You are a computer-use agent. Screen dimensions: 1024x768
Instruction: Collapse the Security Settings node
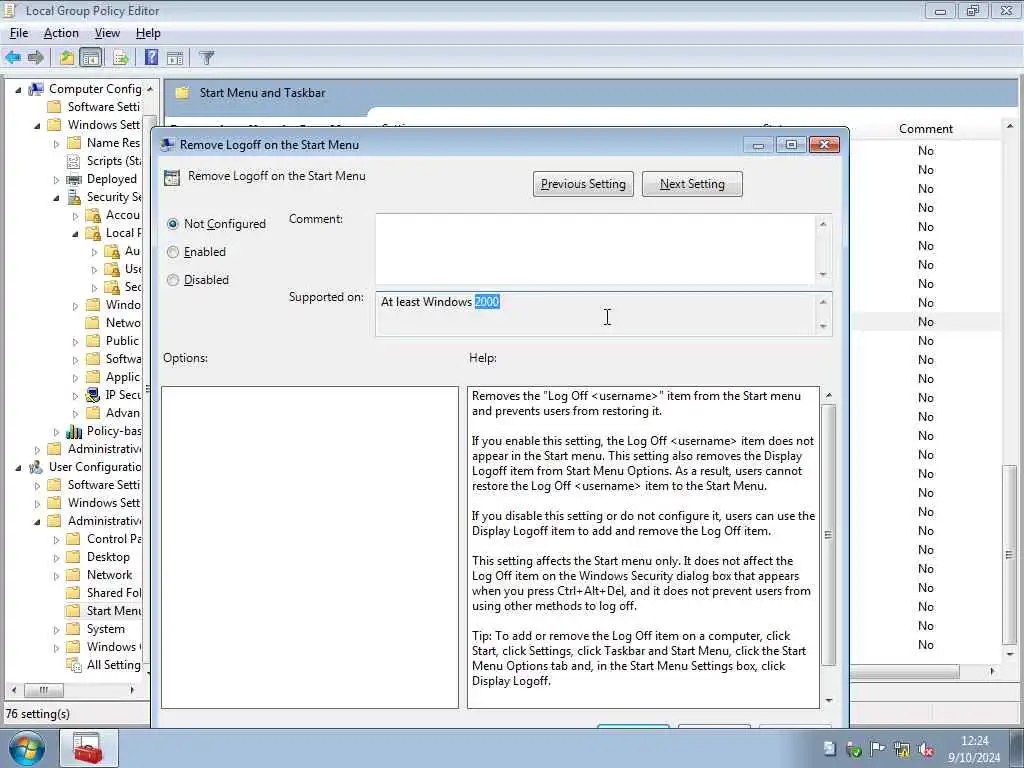[x=56, y=197]
